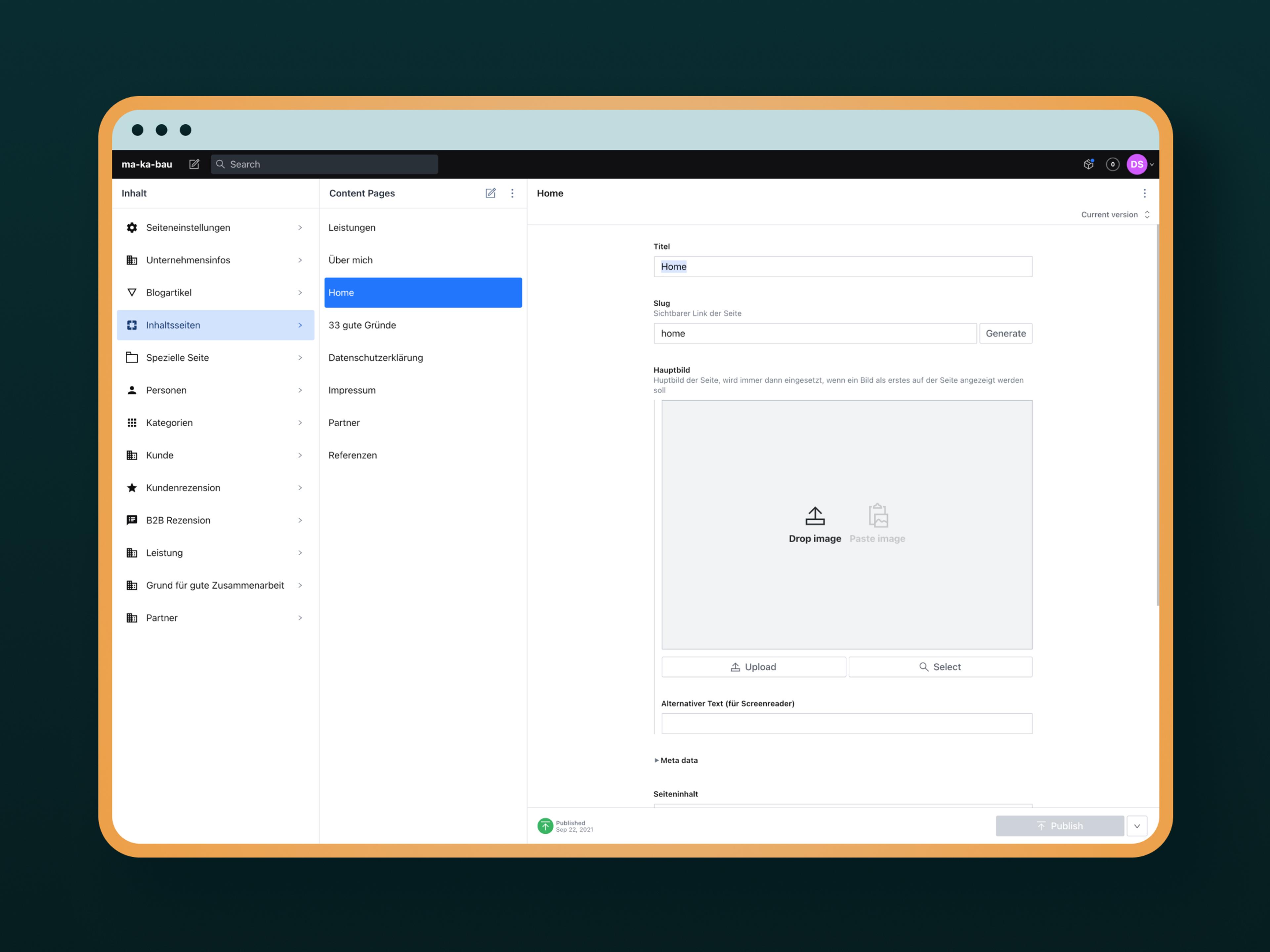Viewport: 1270px width, 952px height.
Task: Click the compose icon next to ma-ka-bau
Action: [x=194, y=164]
